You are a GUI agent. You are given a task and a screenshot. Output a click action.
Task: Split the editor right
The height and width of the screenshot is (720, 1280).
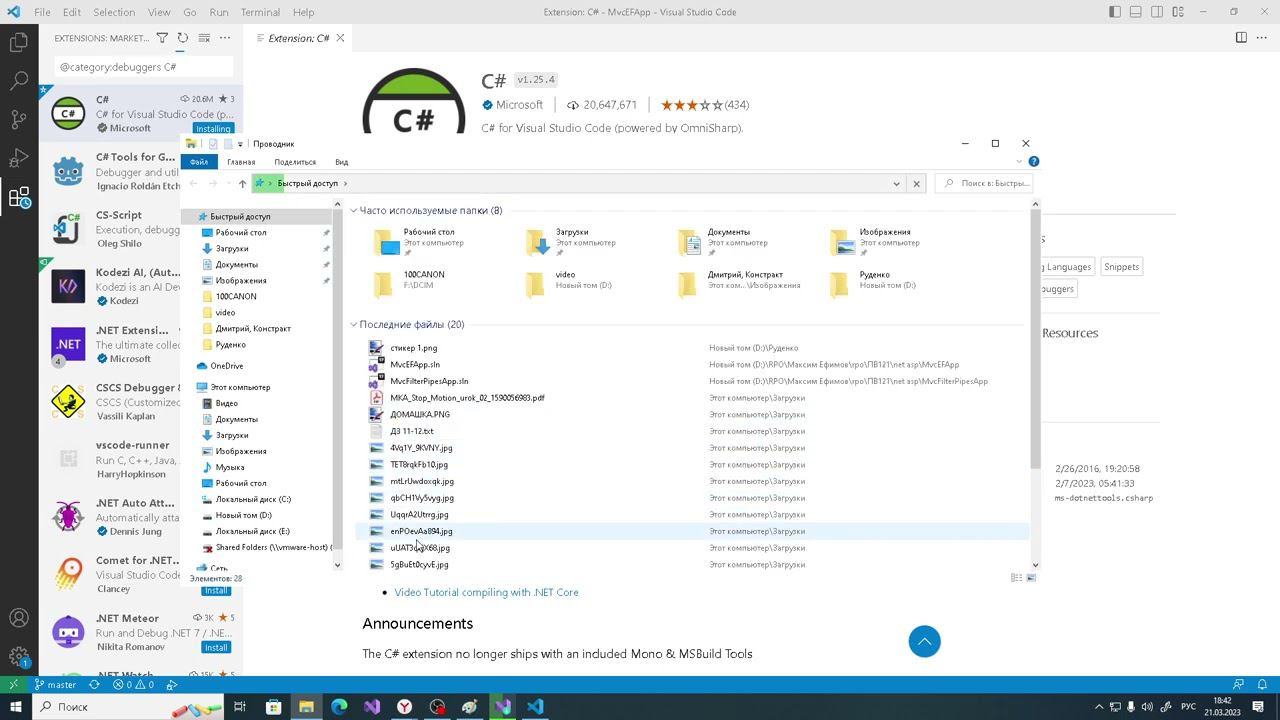tap(1241, 38)
